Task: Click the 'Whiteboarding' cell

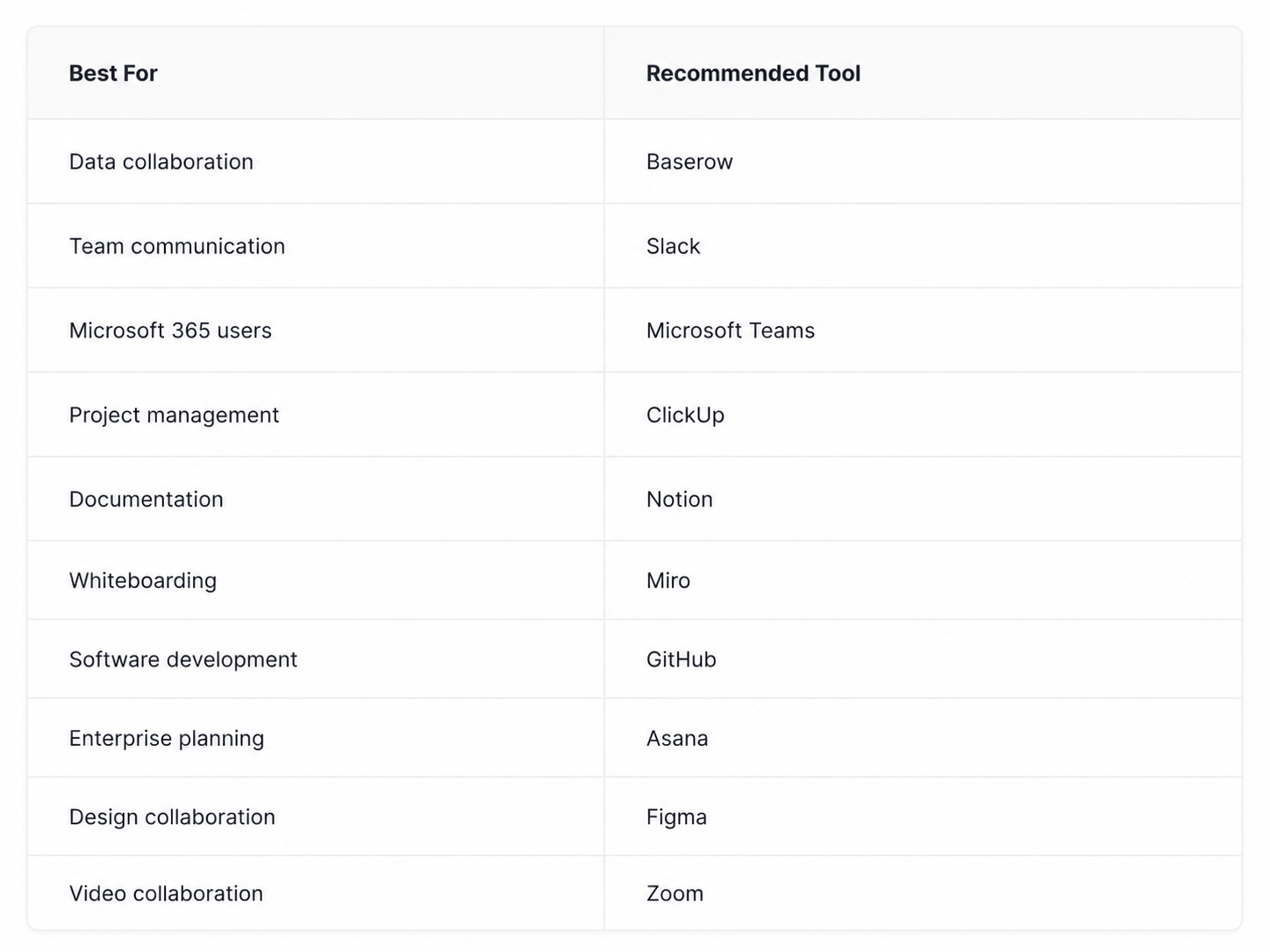Action: (316, 580)
